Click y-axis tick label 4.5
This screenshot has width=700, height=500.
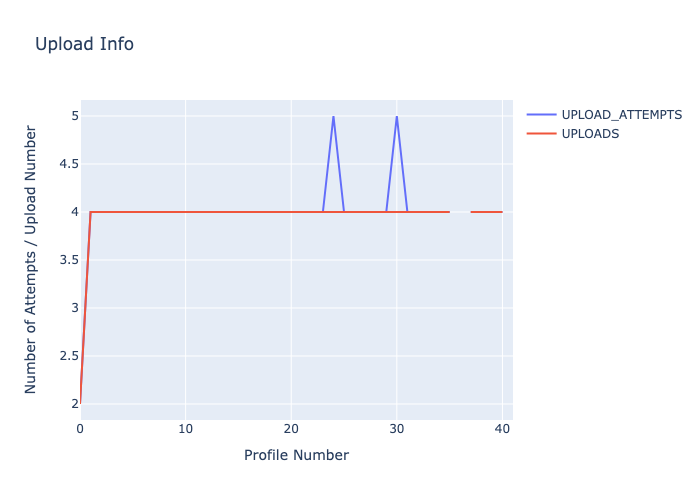[x=64, y=164]
